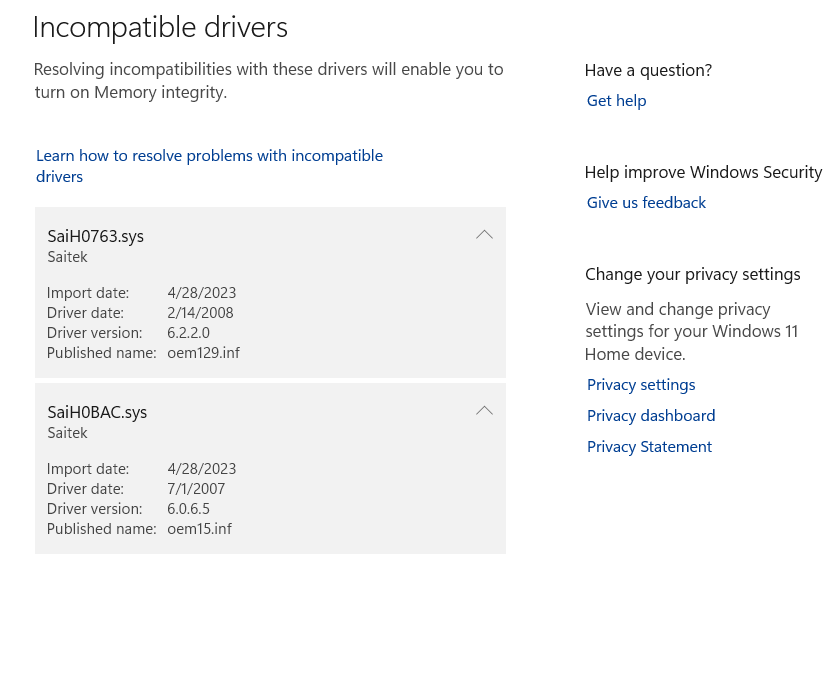Click the 2/14/2008 driver date

200,313
